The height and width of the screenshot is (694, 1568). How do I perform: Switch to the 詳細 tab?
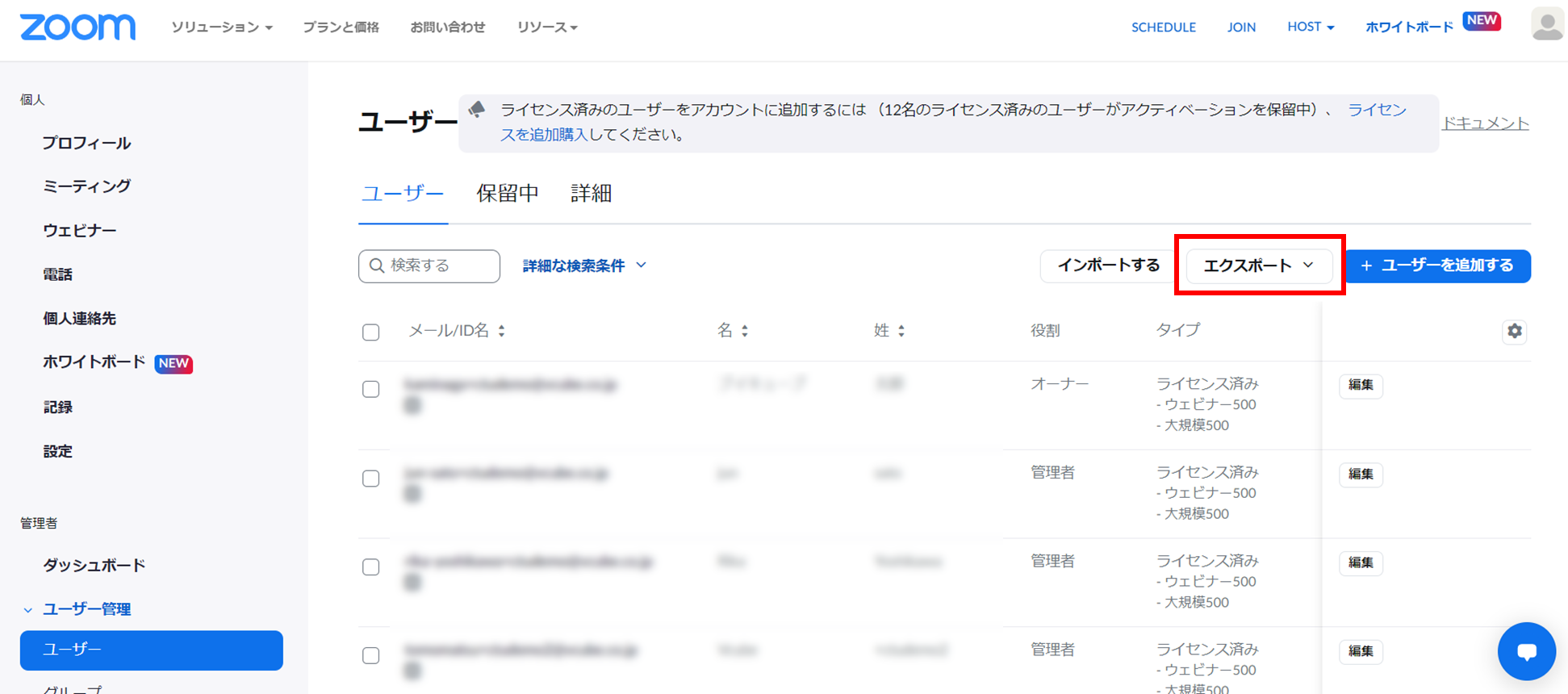pos(592,194)
